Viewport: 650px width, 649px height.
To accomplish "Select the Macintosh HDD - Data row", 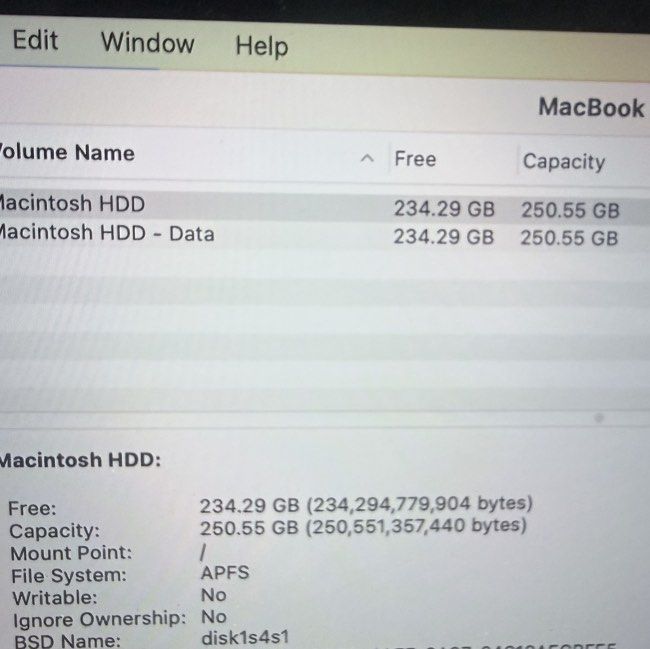I will pyautogui.click(x=325, y=235).
